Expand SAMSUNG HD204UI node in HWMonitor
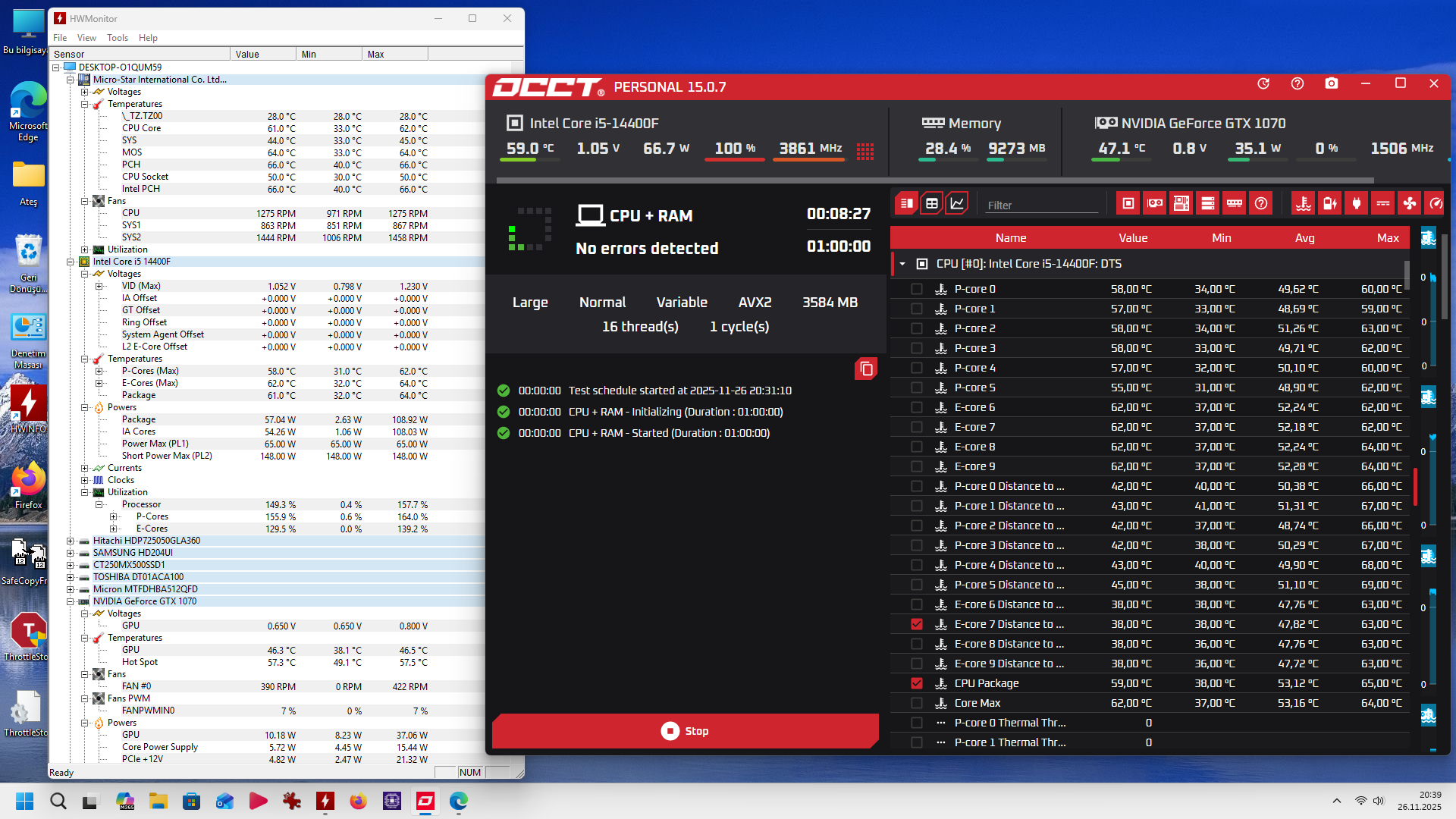Viewport: 1456px width, 819px height. 71,553
